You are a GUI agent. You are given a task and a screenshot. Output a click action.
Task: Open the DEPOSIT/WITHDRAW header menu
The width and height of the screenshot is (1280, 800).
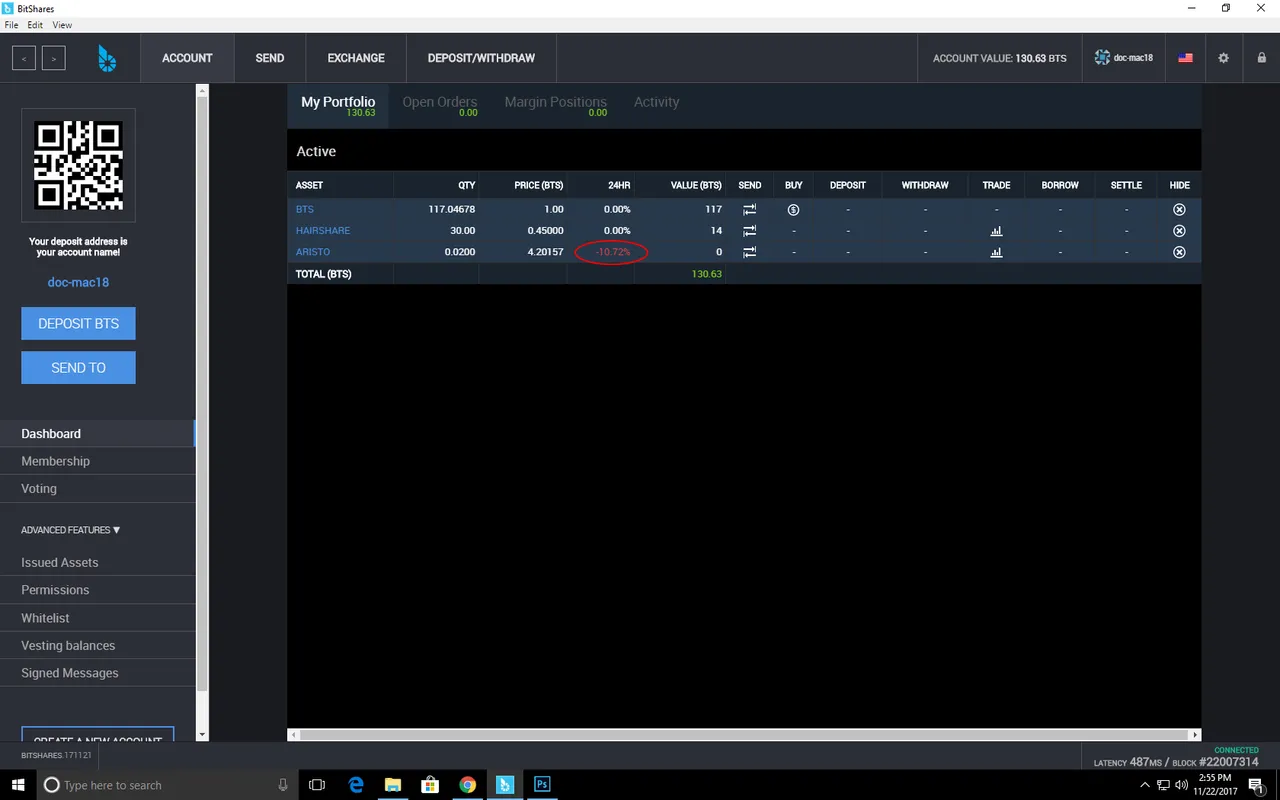click(x=481, y=58)
